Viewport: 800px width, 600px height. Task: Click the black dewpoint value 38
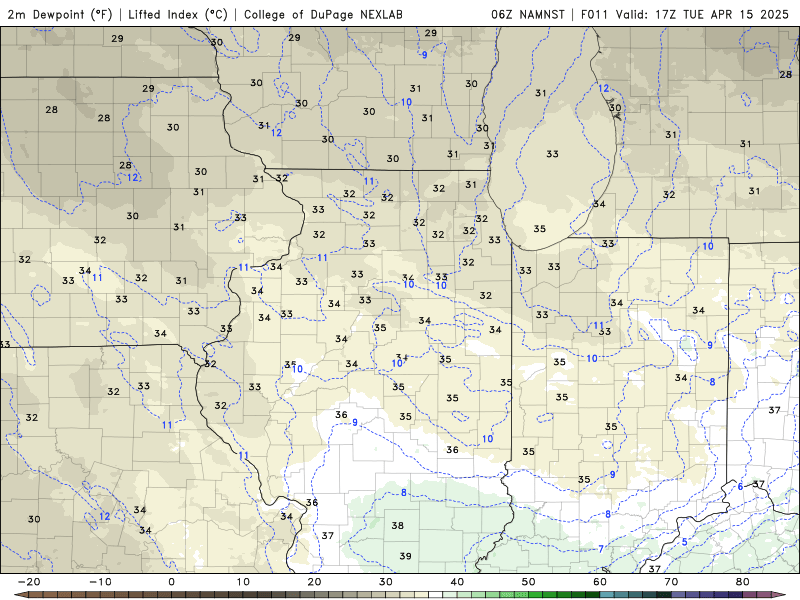pos(397,525)
